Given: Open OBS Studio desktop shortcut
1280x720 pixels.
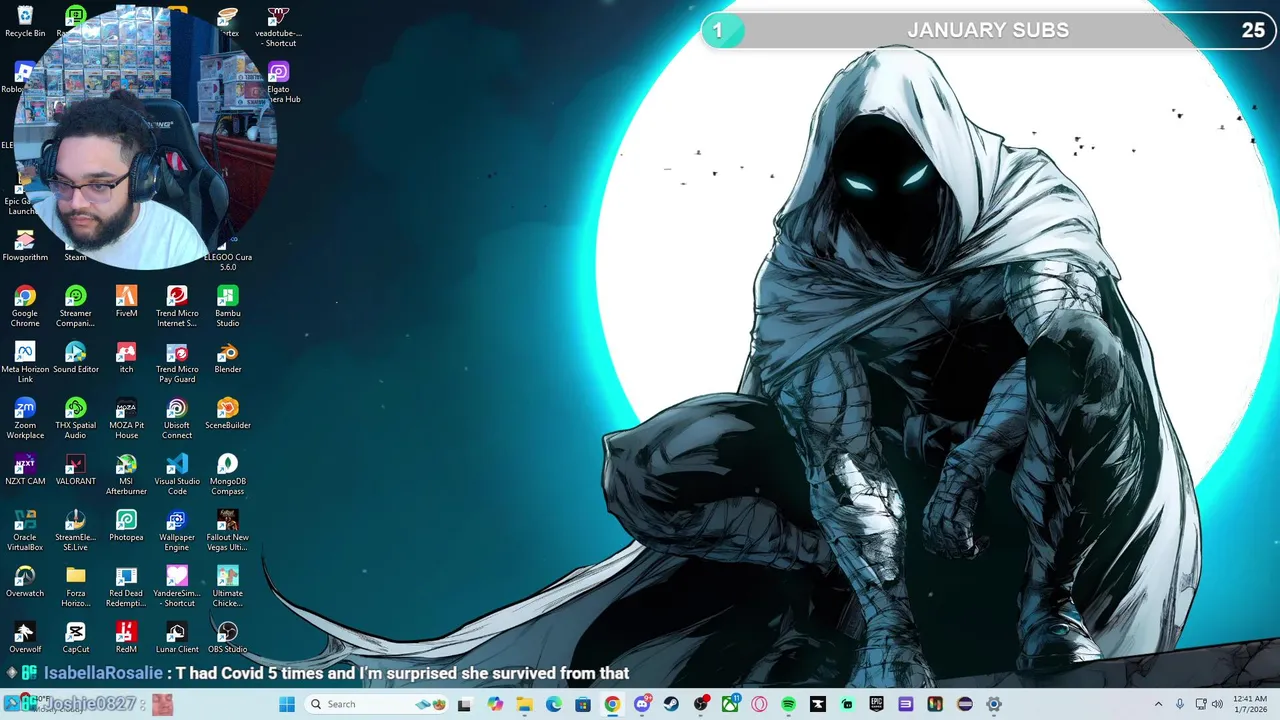Looking at the screenshot, I should pyautogui.click(x=228, y=637).
